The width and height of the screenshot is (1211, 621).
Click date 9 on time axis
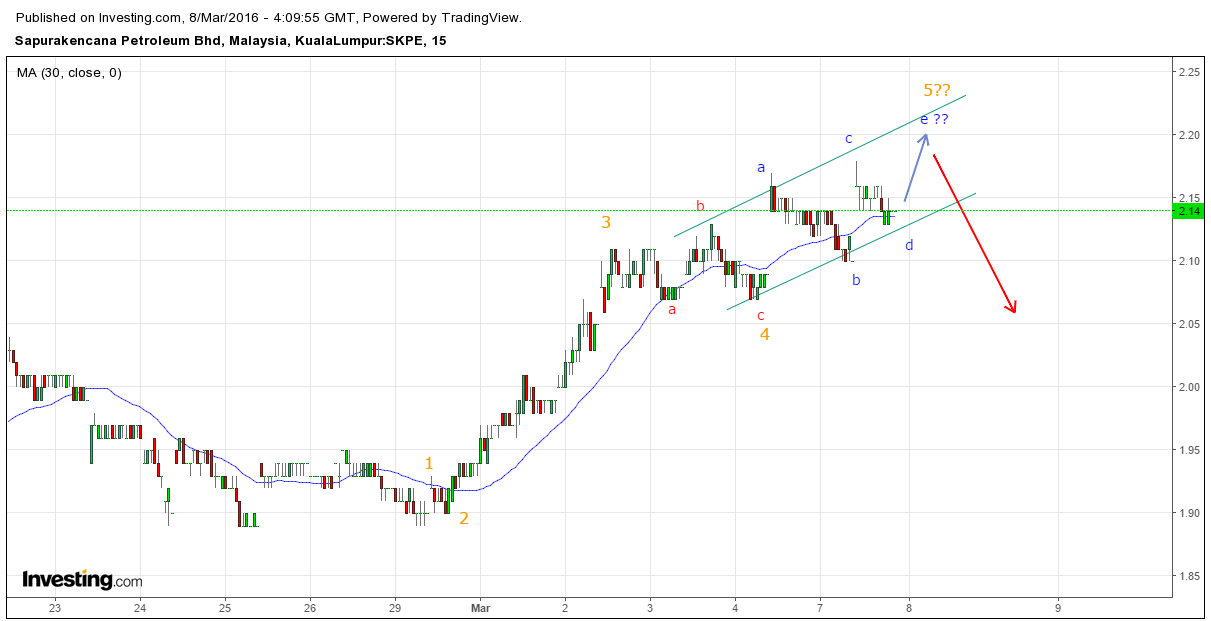1058,608
